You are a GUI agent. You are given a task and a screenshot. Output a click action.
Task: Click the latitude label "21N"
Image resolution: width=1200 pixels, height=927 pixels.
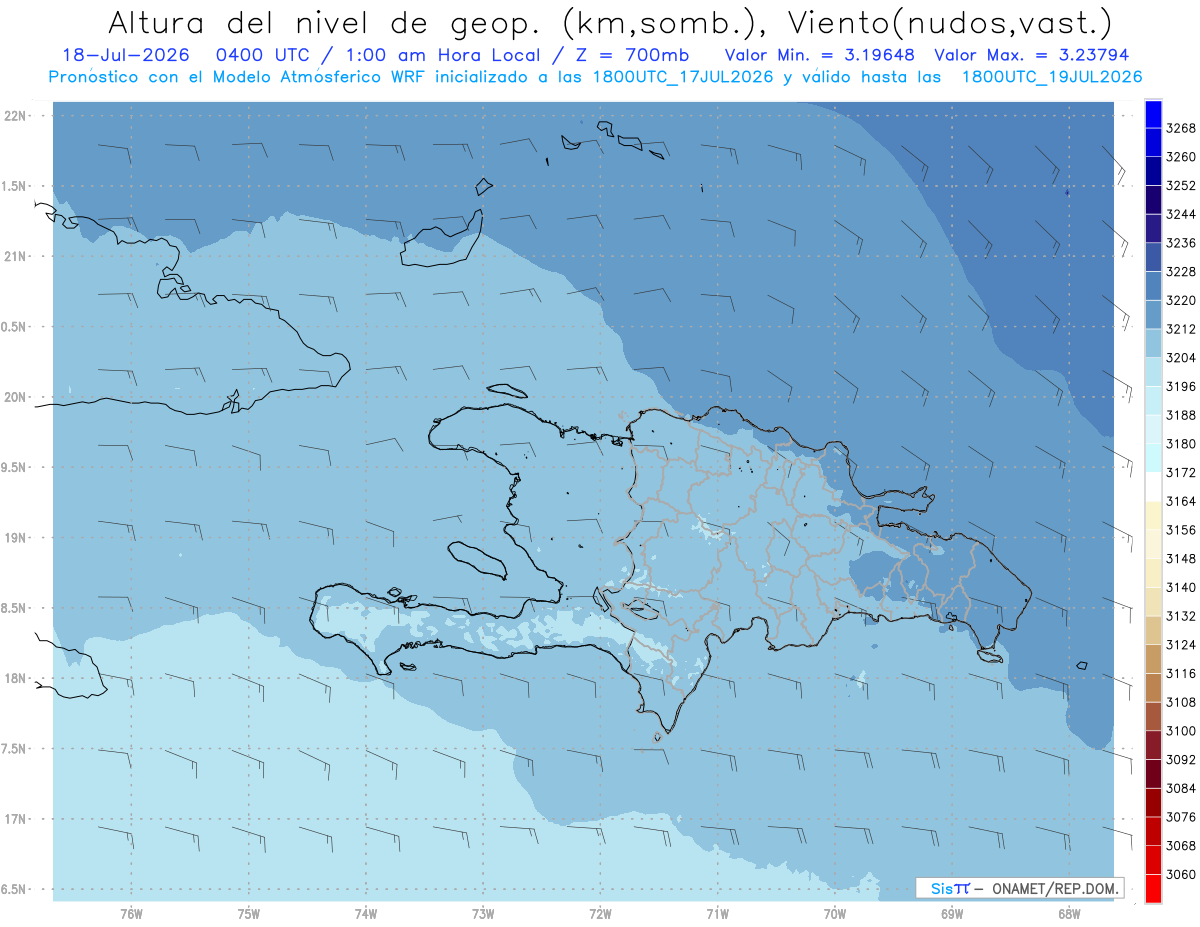(16, 256)
